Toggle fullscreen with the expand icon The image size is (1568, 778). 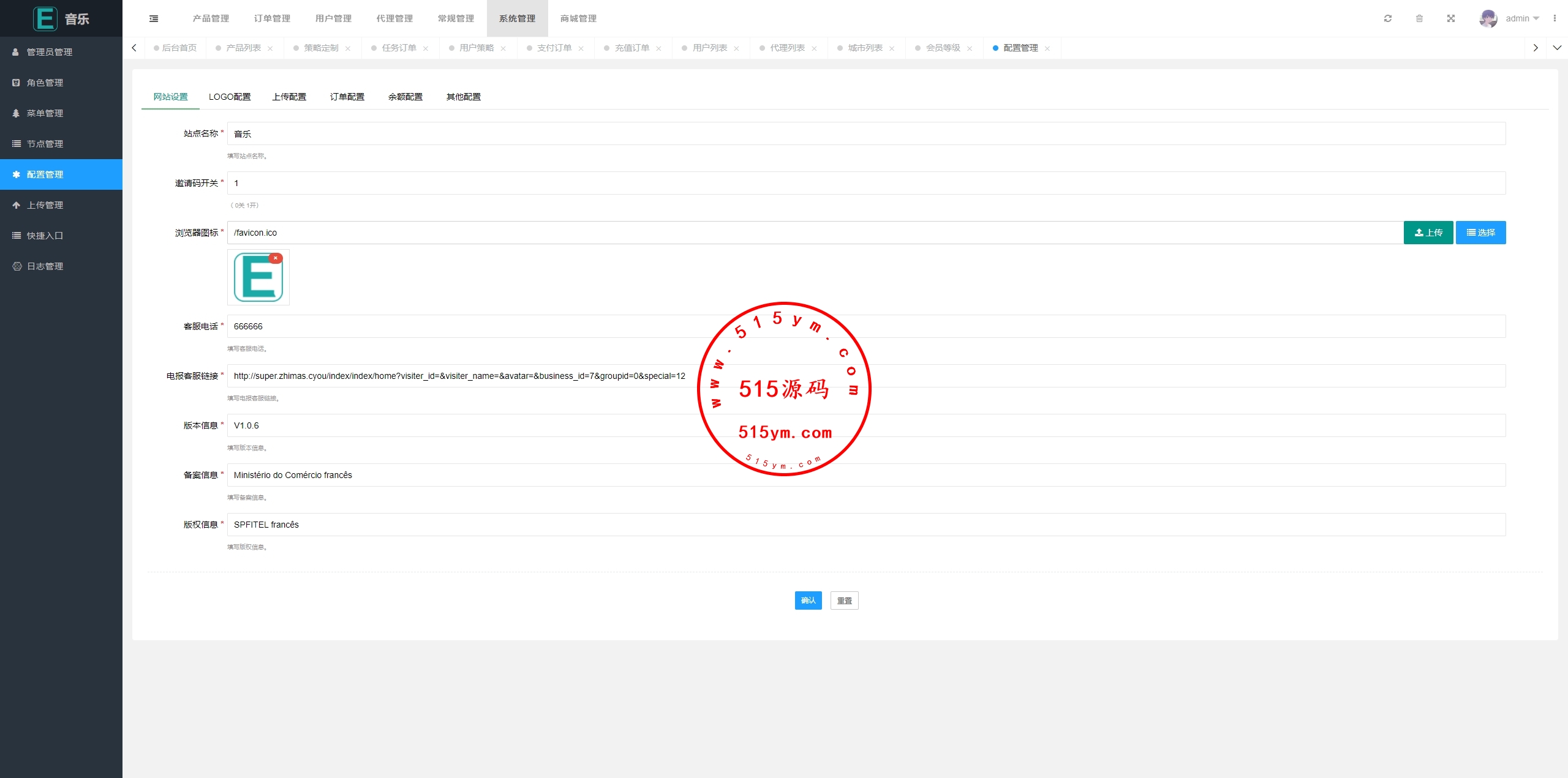point(1451,18)
